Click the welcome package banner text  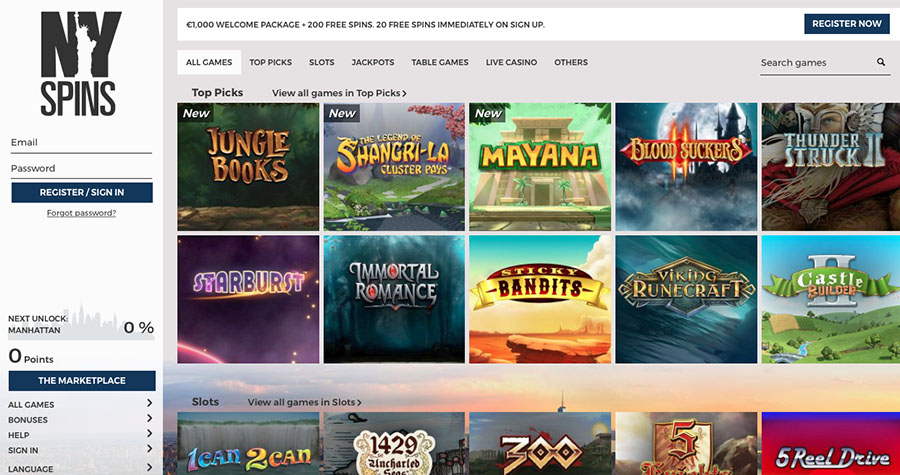[366, 25]
